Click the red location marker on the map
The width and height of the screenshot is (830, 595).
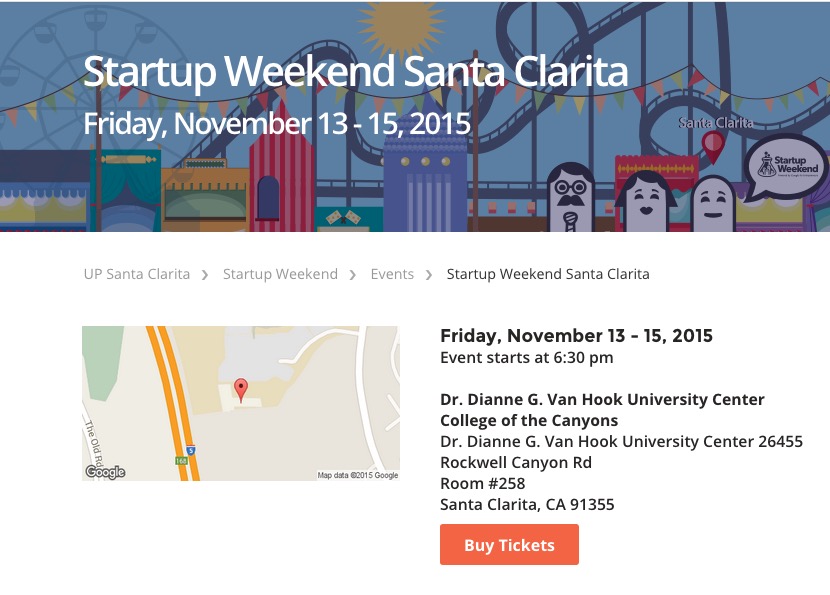click(x=240, y=389)
